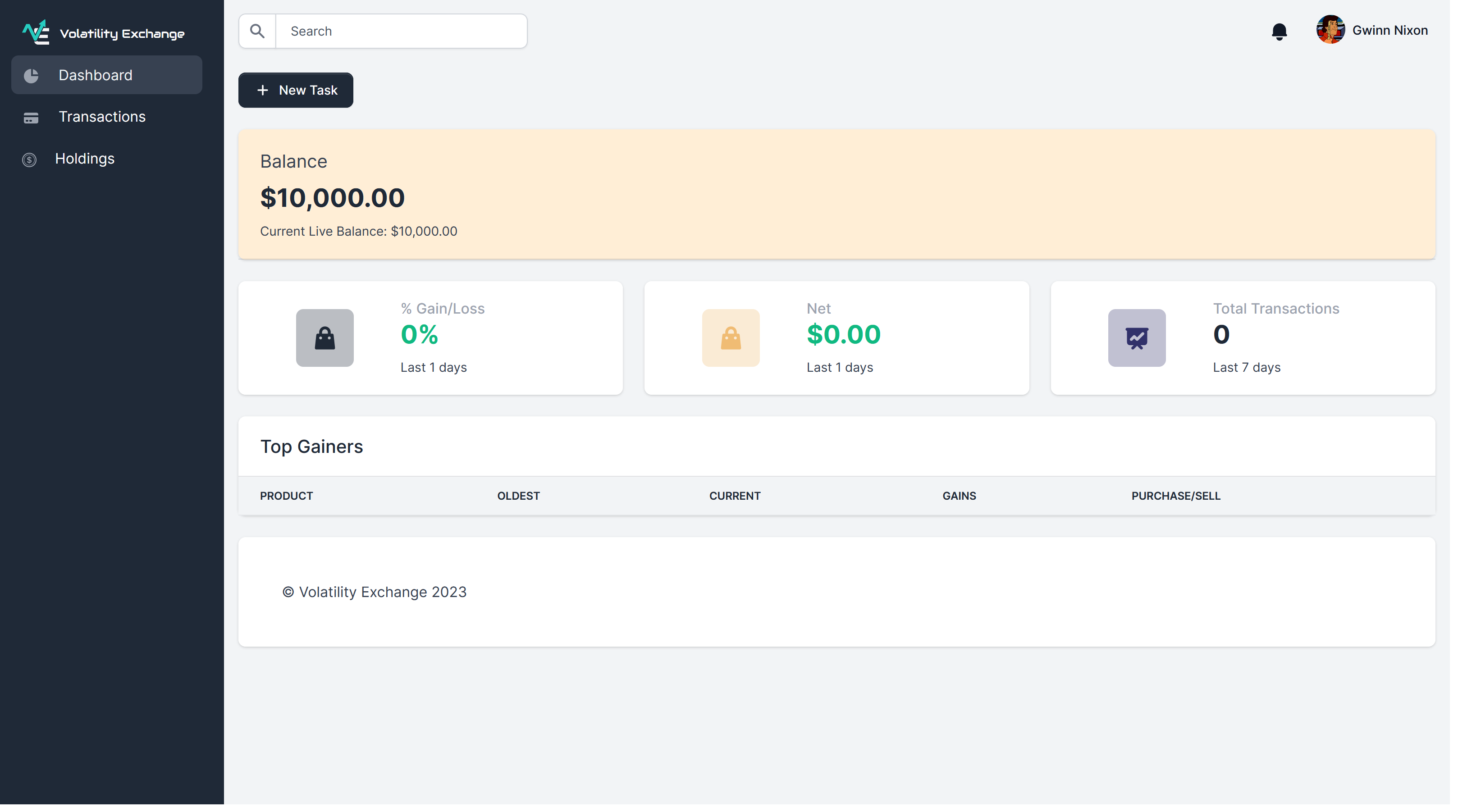Click the Gwinn Nixon avatar picture
The height and width of the screenshot is (812, 1458).
1338,30
